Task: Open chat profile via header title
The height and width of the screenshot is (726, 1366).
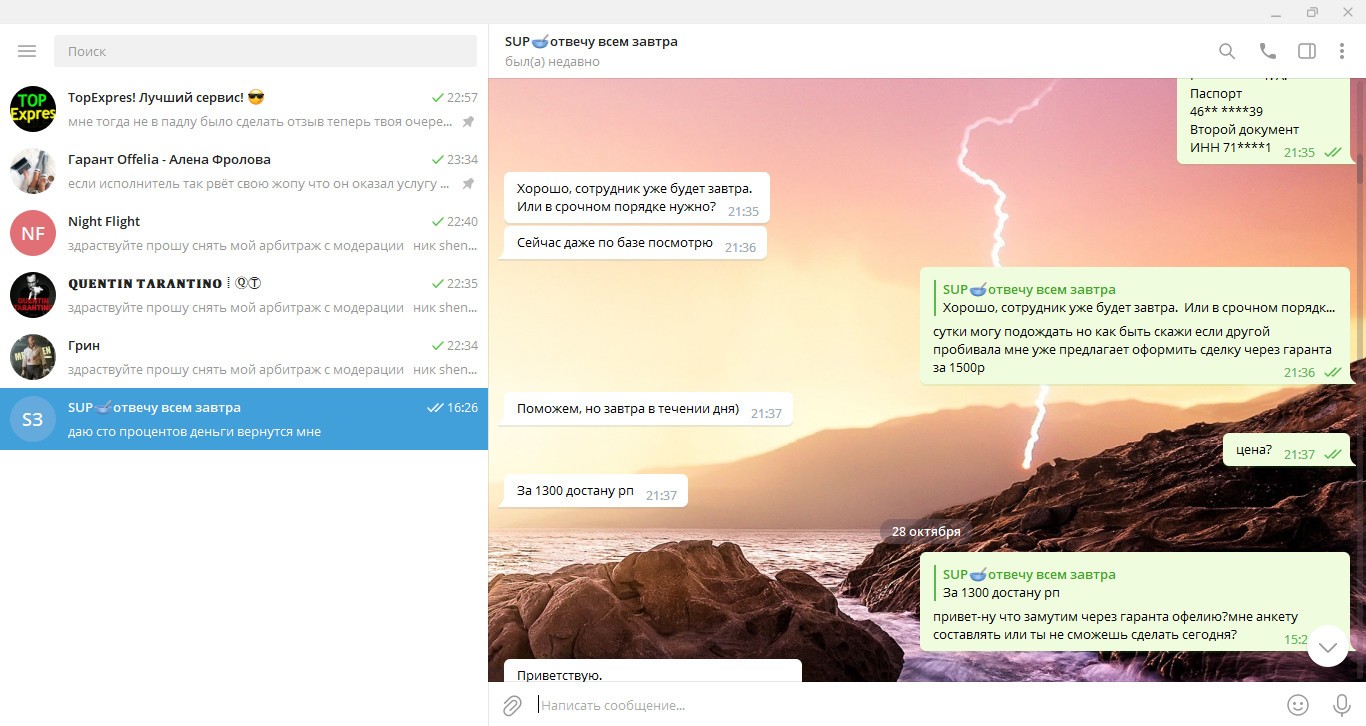Action: pos(591,42)
